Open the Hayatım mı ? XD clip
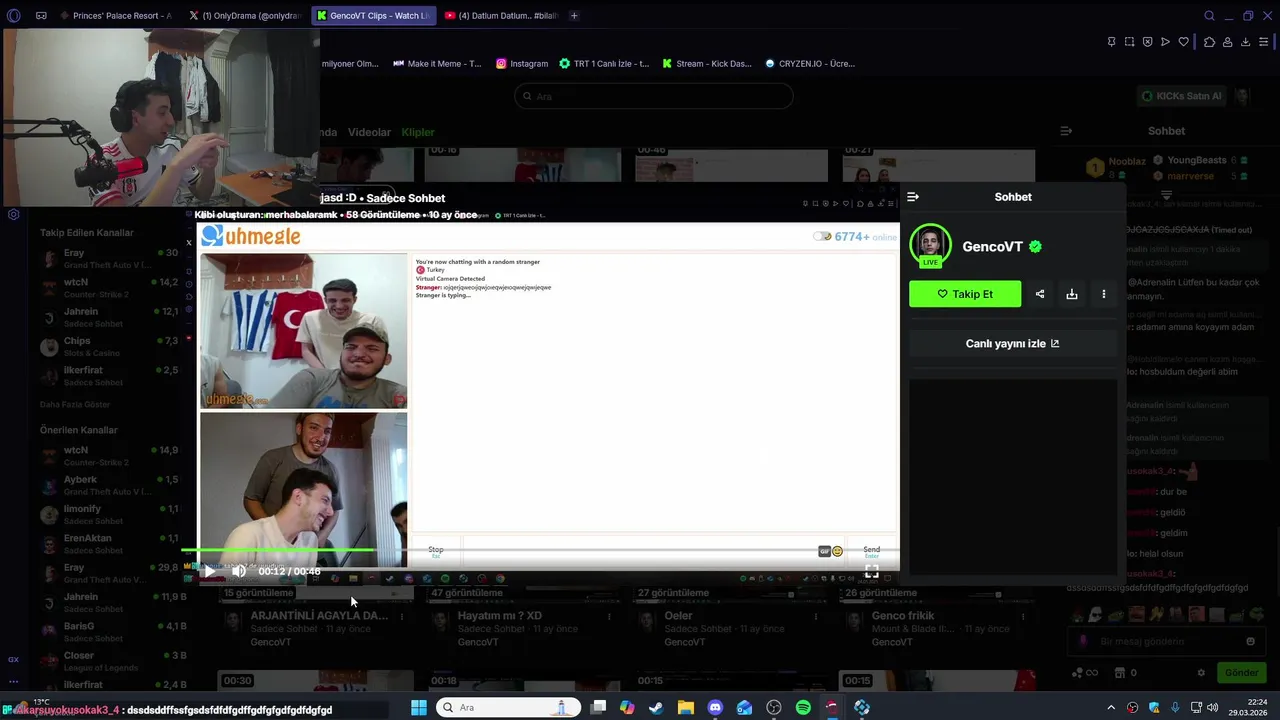1280x720 pixels. click(500, 616)
